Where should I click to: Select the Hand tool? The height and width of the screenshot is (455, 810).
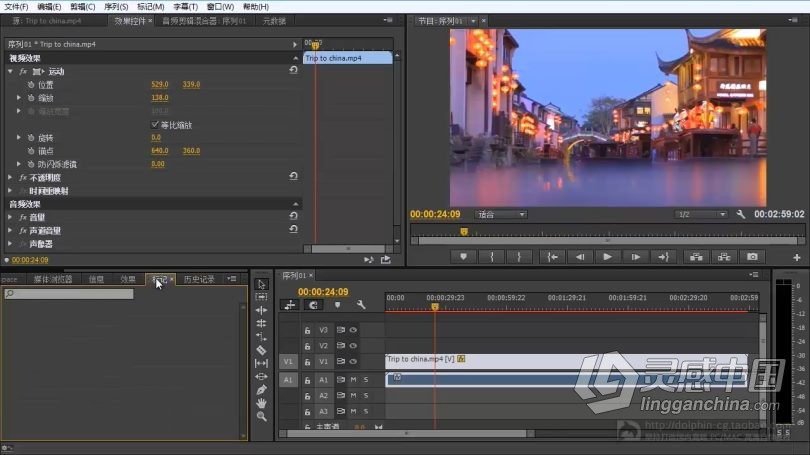point(261,403)
